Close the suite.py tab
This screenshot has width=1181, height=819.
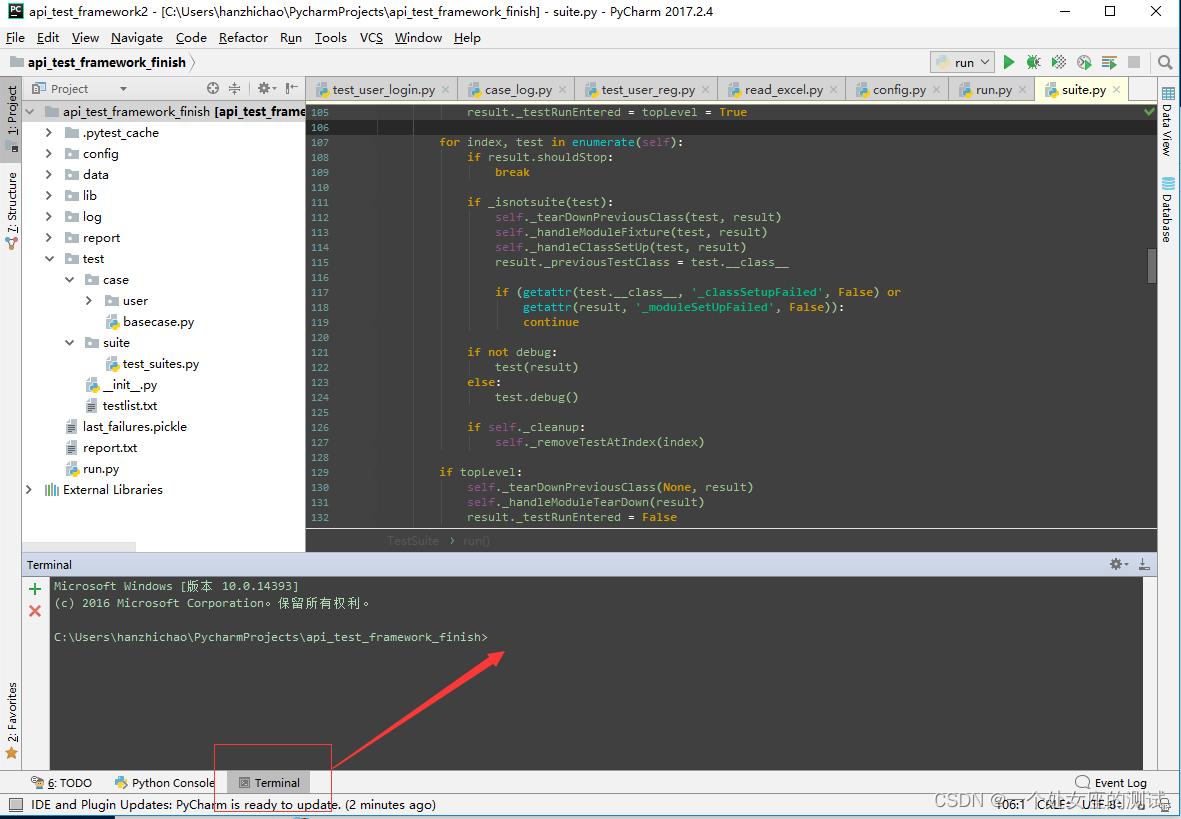coord(1116,90)
